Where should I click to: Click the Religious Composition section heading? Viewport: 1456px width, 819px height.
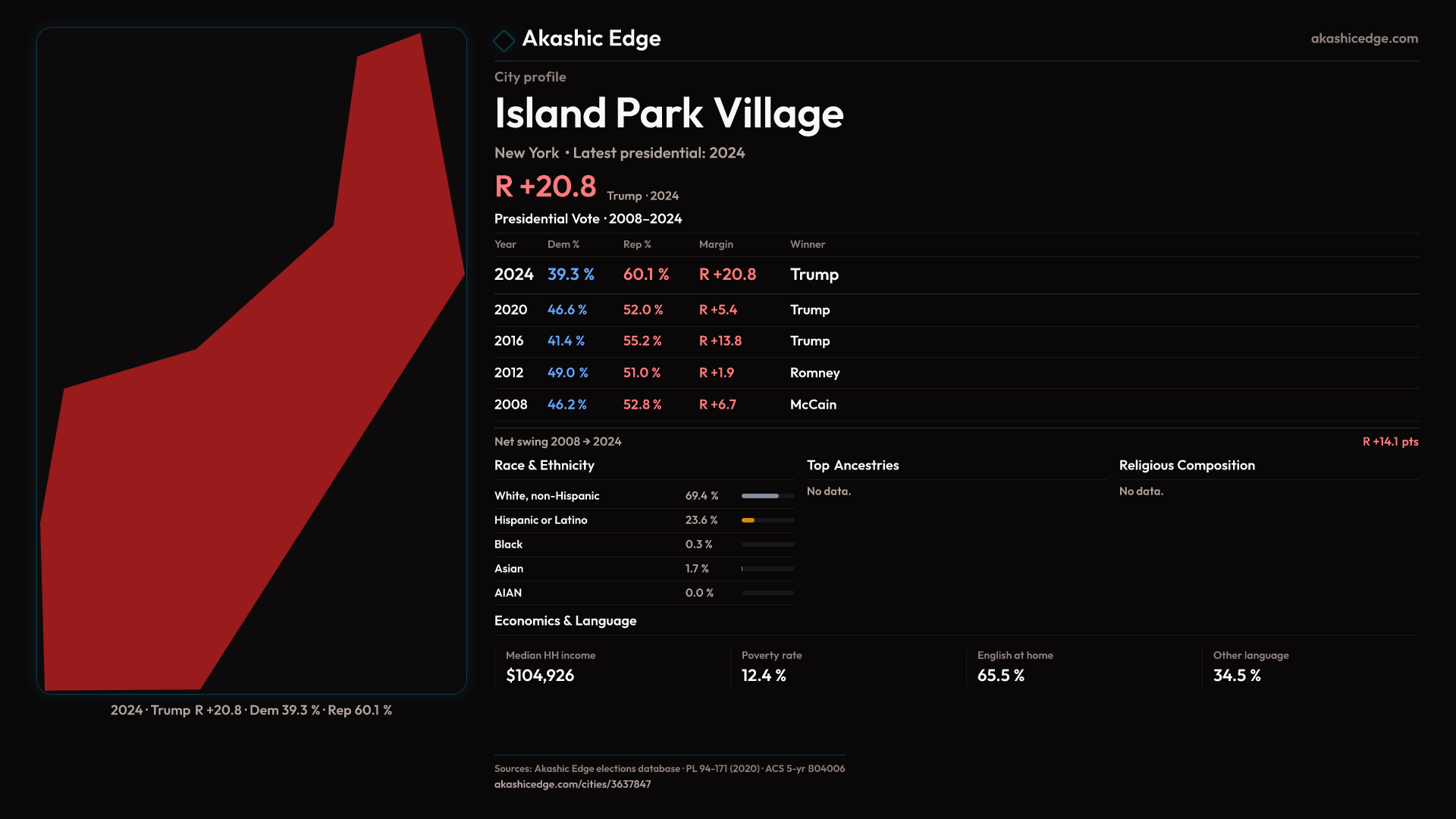point(1186,465)
